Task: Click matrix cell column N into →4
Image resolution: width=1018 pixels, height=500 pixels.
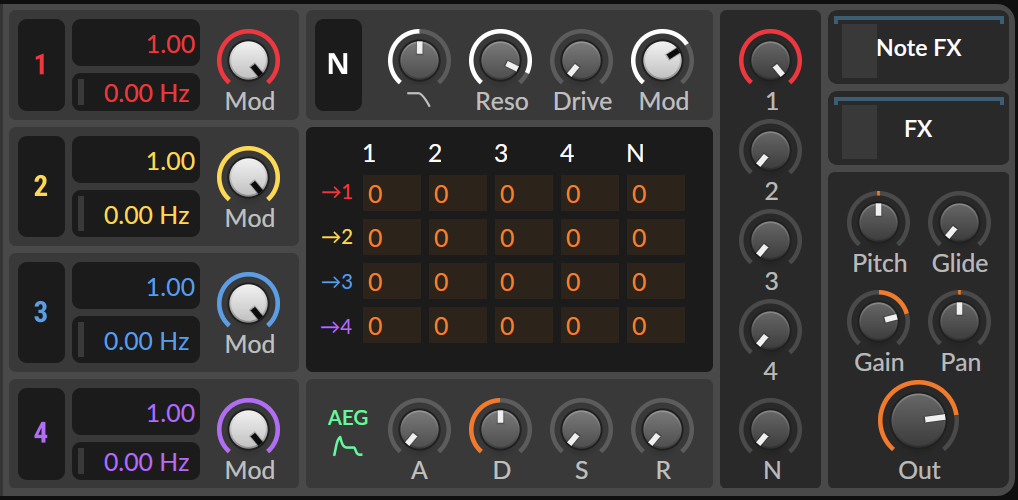Action: 656,325
